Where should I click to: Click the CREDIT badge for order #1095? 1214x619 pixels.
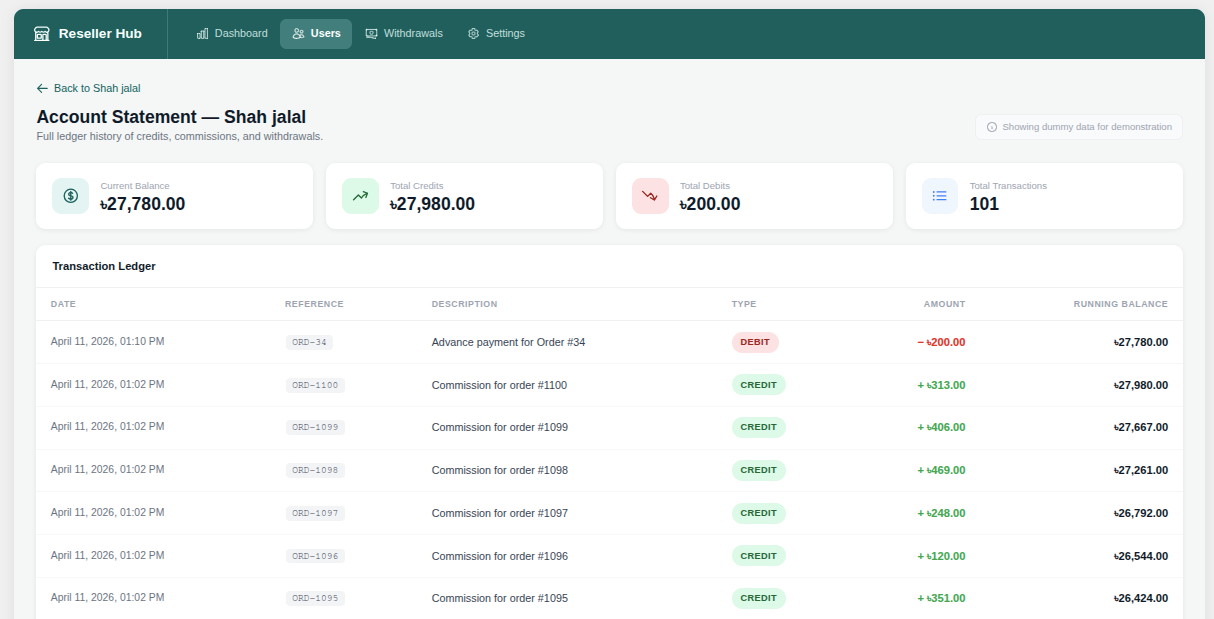759,598
